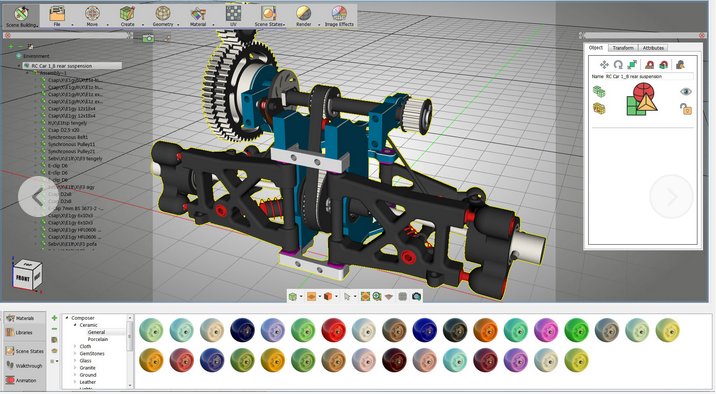The height and width of the screenshot is (394, 716).
Task: Open the Geometry tools in top toolbar
Action: 163,16
